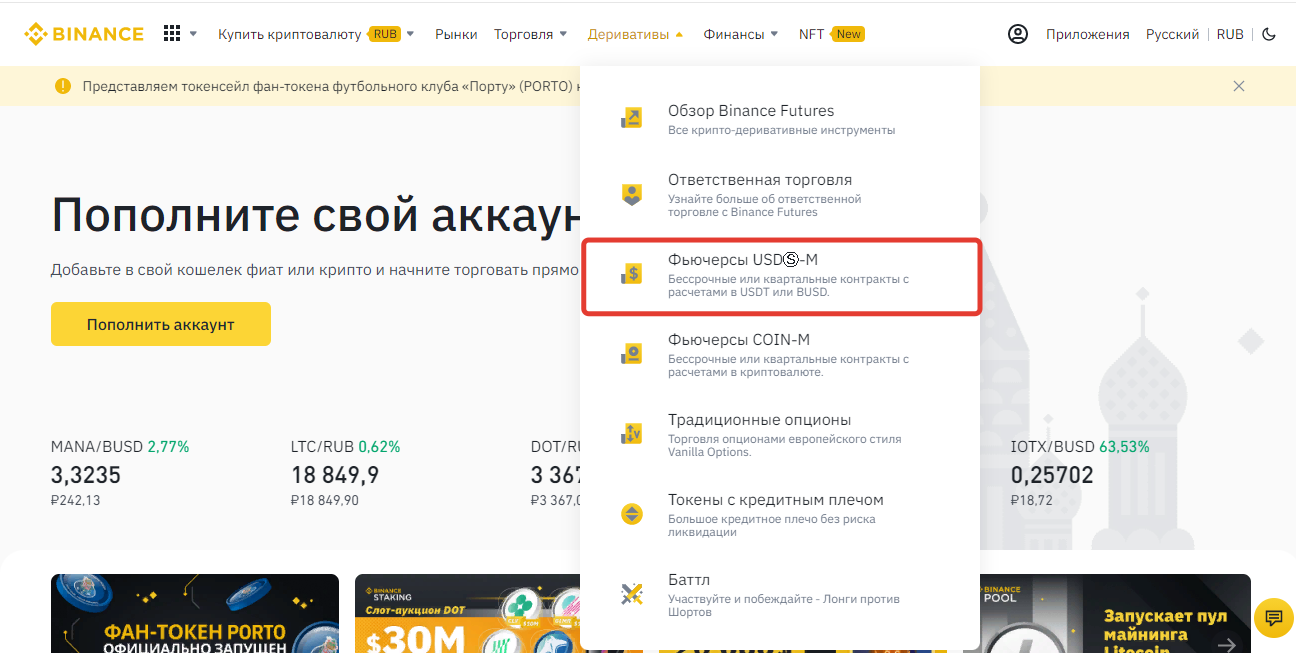Screen dimensions: 1296x653
Task: Open the PORTO token sale announcement text
Action: coord(330,86)
